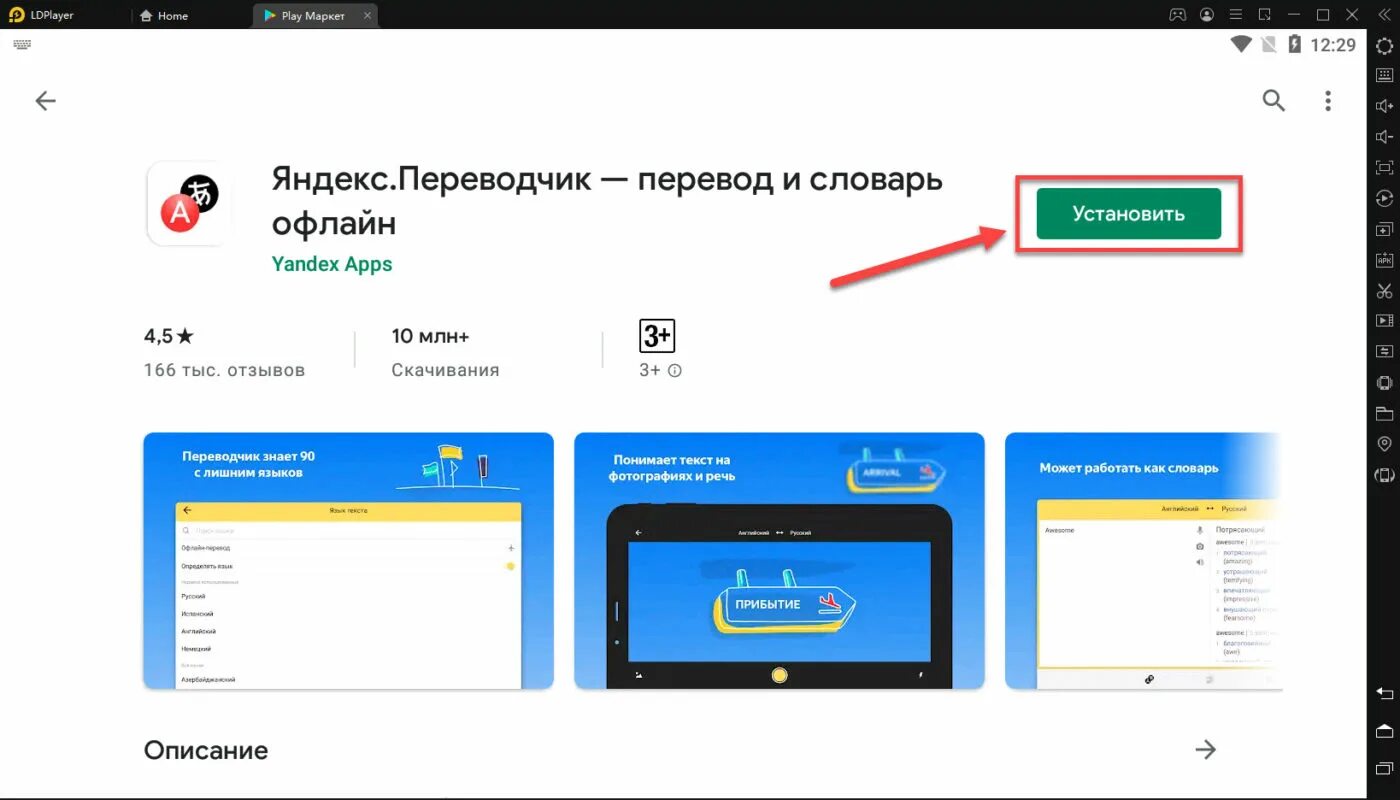Click the volume up icon
Screen dimensions: 1400x800
(x=1385, y=106)
